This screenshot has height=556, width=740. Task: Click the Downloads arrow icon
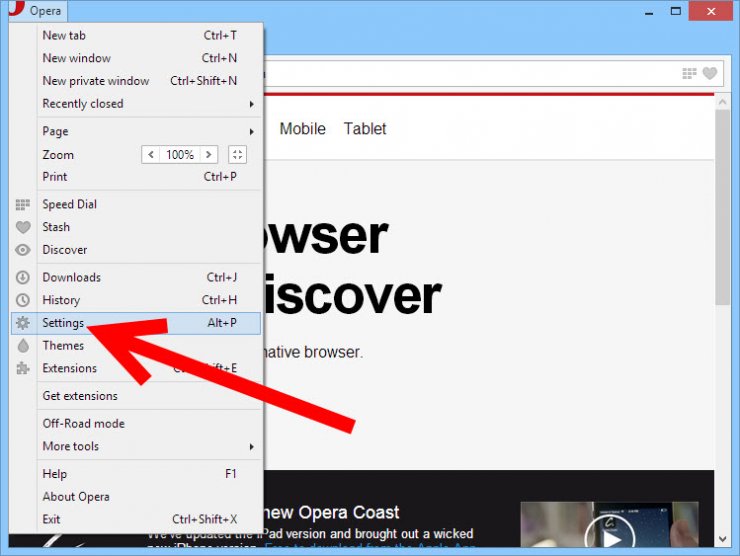(23, 277)
